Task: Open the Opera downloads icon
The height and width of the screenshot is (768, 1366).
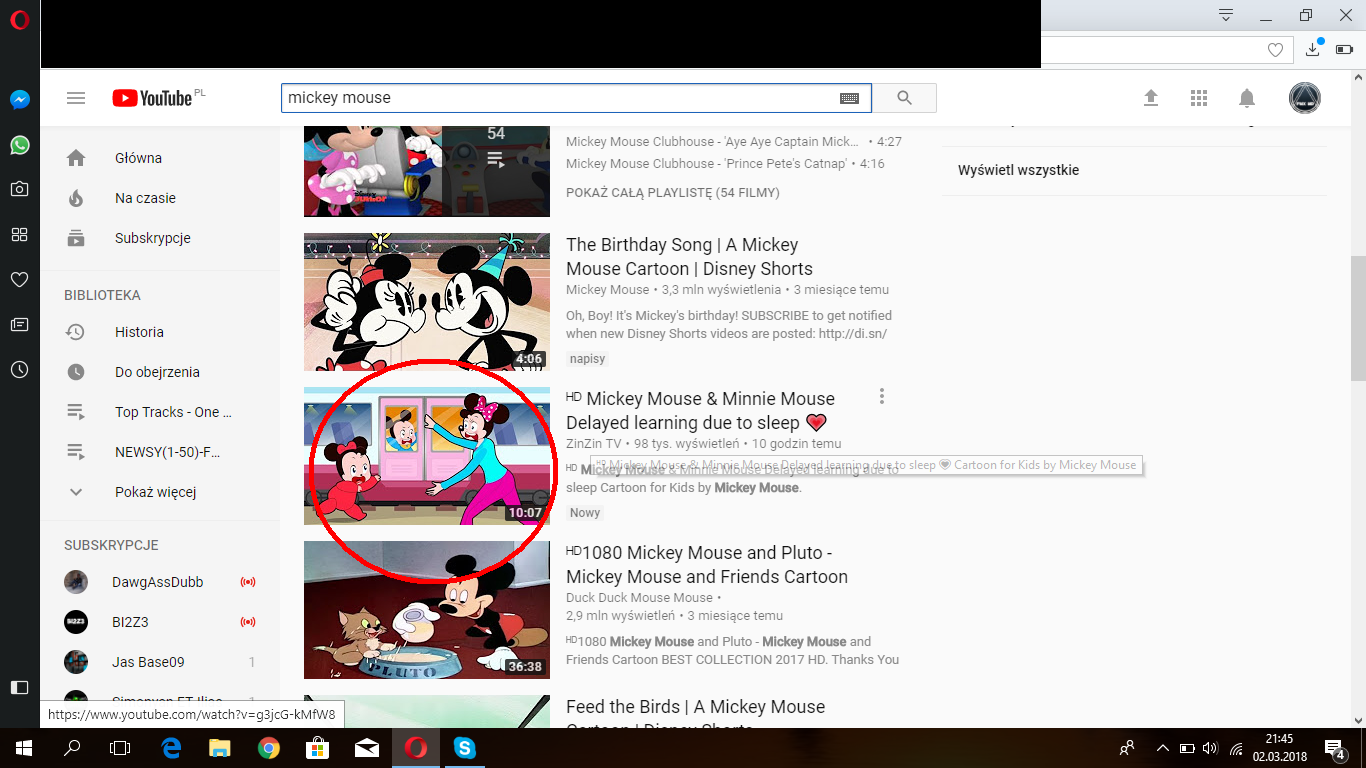Action: 1314,49
